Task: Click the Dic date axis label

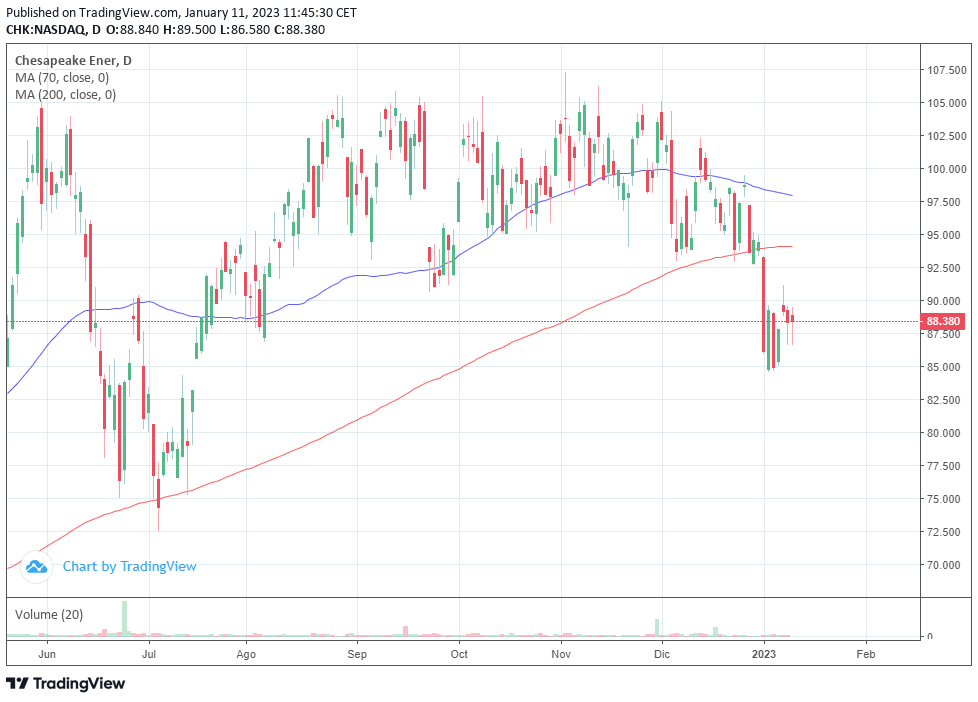Action: (x=662, y=654)
